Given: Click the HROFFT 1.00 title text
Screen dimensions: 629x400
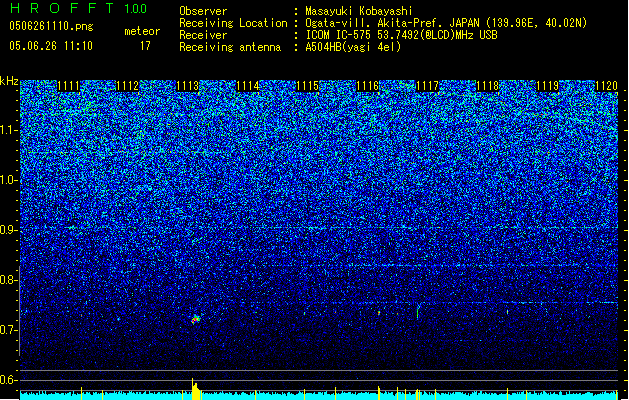Looking at the screenshot, I should 79,8.
